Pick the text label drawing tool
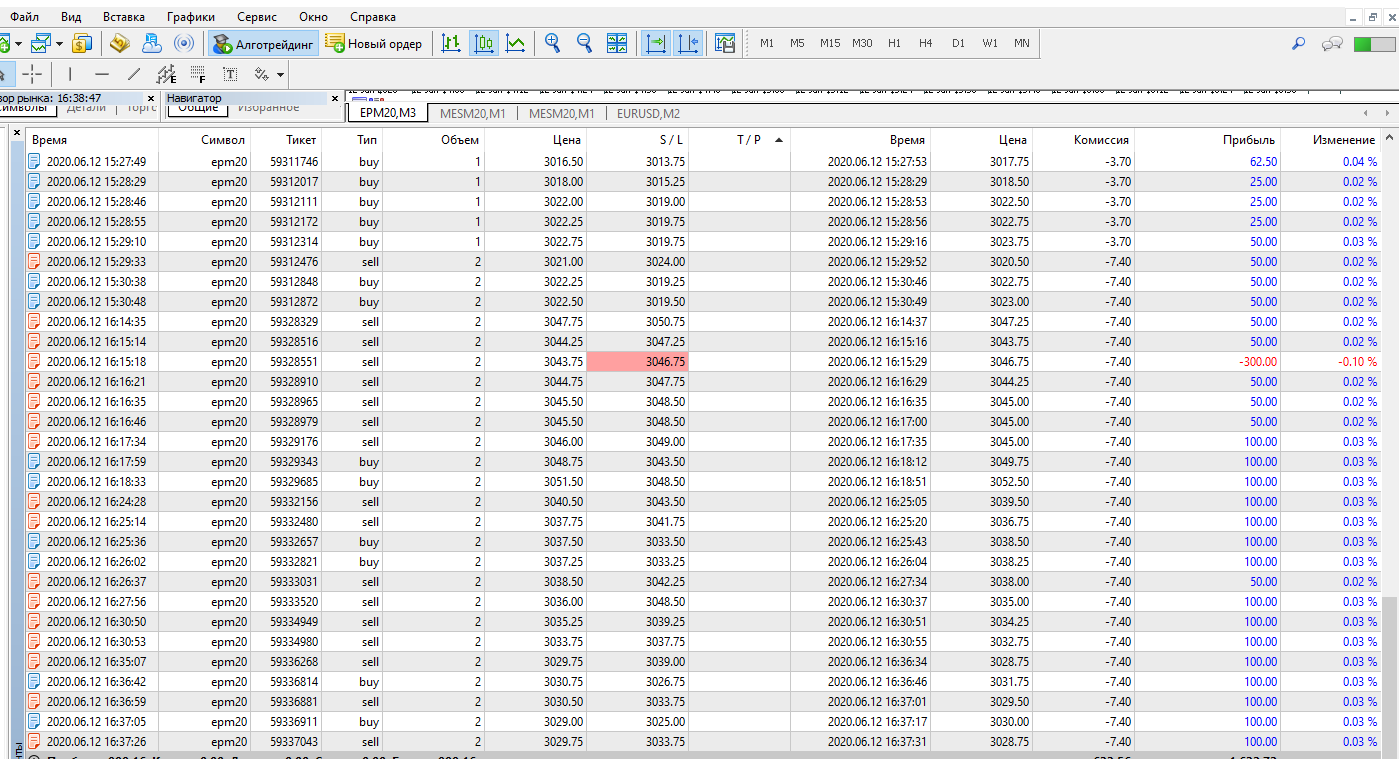The width and height of the screenshot is (1399, 759). click(230, 74)
